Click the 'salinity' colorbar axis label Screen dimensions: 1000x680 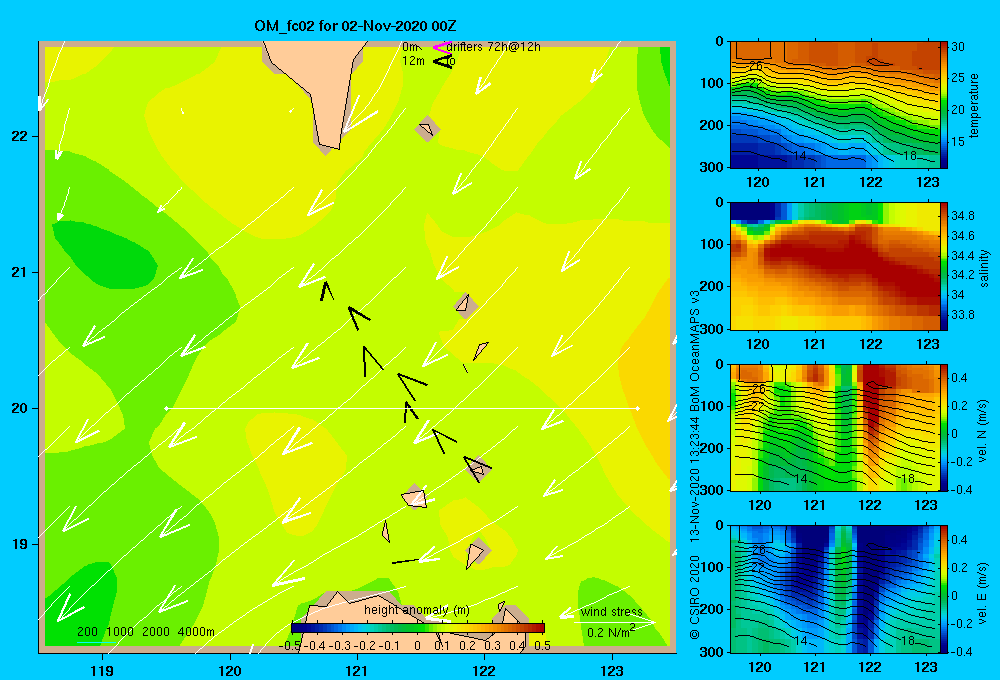click(x=983, y=268)
